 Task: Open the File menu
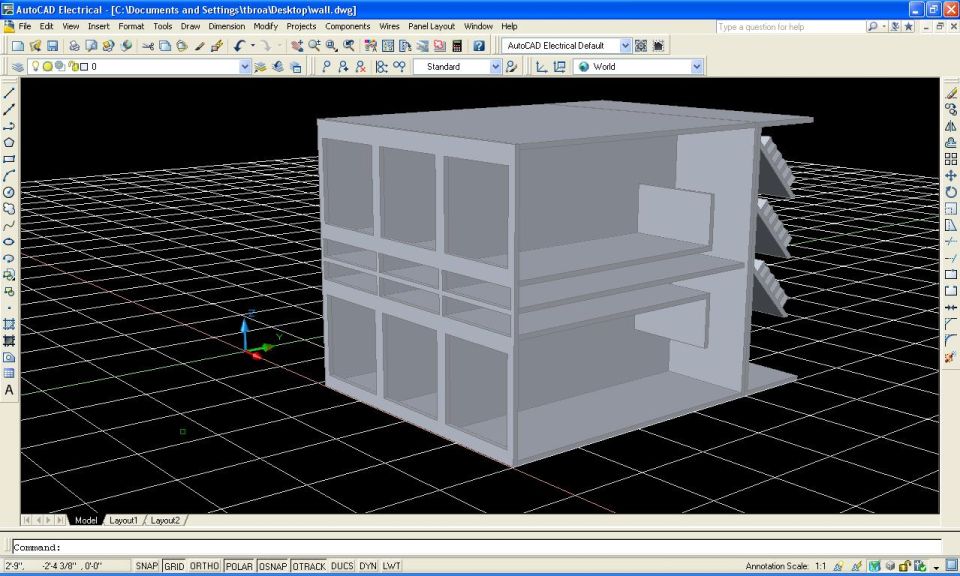(24, 26)
